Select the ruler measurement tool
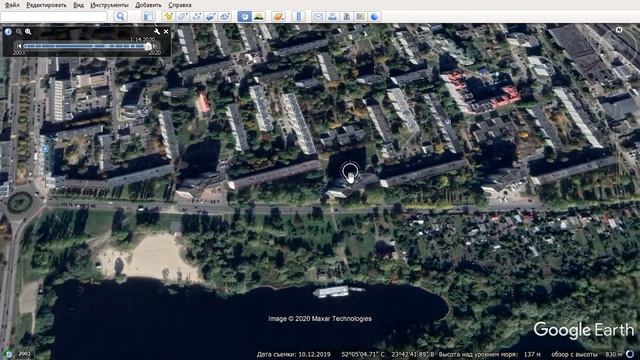 (298, 16)
